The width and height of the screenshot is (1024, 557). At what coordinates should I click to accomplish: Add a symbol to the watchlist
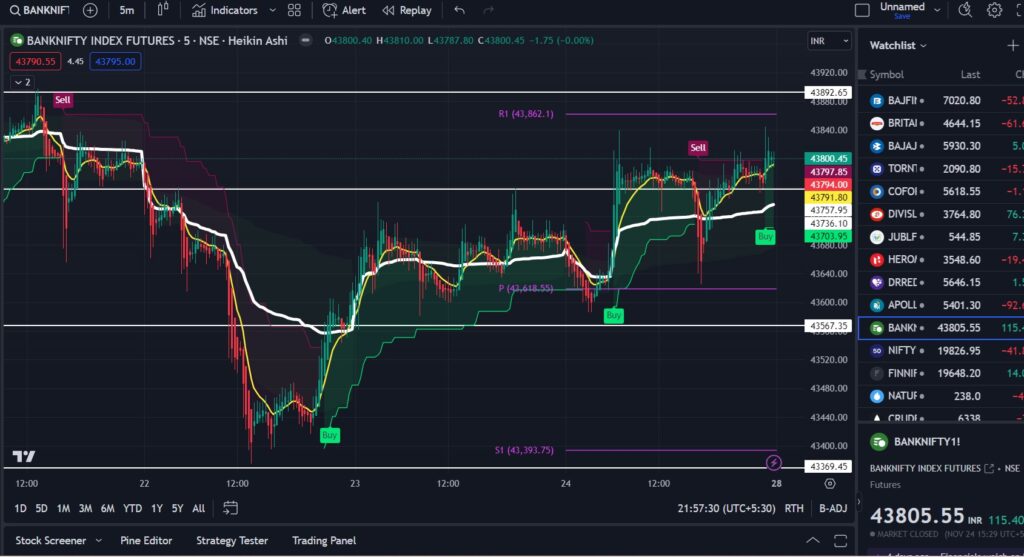pyautogui.click(x=1012, y=45)
